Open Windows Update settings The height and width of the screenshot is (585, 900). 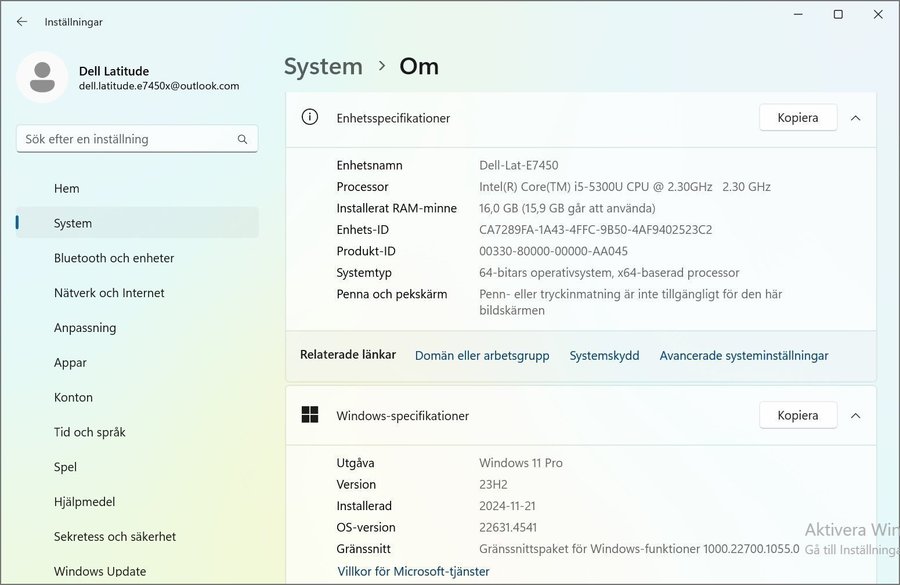point(137,571)
